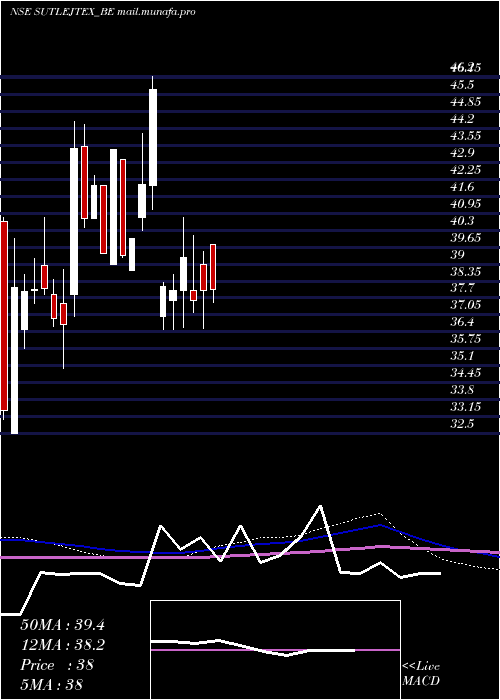This screenshot has width=500, height=700.
Task: Select the 41.6 price axis label
Action: point(462,187)
